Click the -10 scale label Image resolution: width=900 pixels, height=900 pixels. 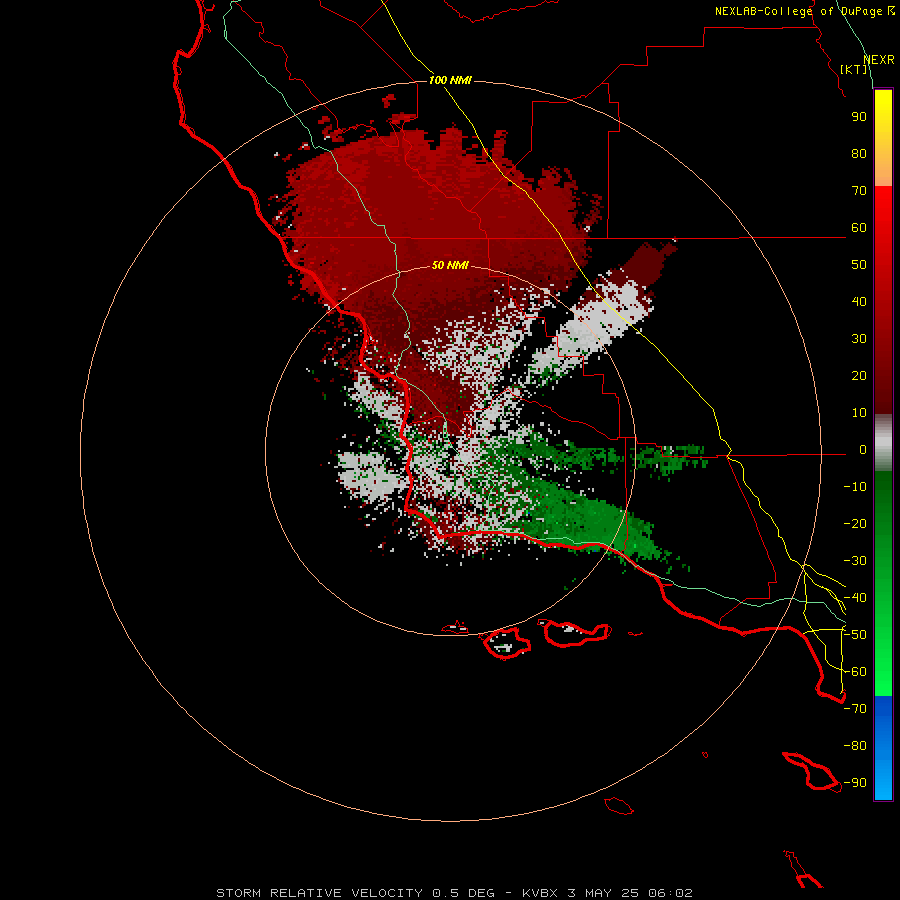[855, 487]
